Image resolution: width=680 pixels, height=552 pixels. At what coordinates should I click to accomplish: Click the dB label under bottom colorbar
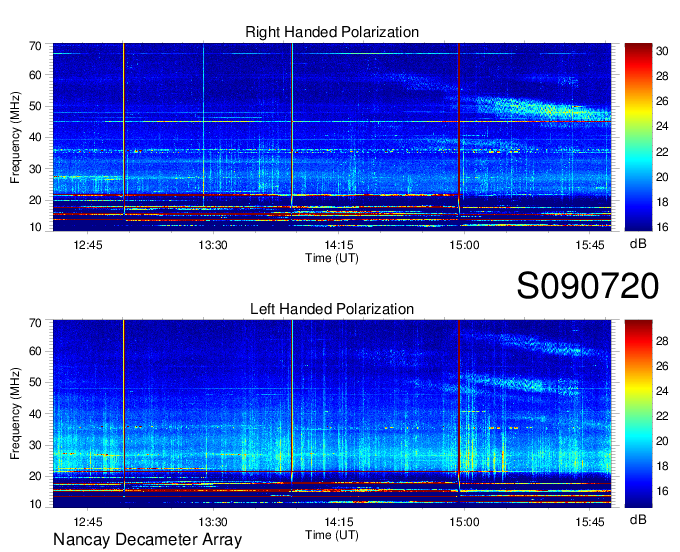(638, 520)
